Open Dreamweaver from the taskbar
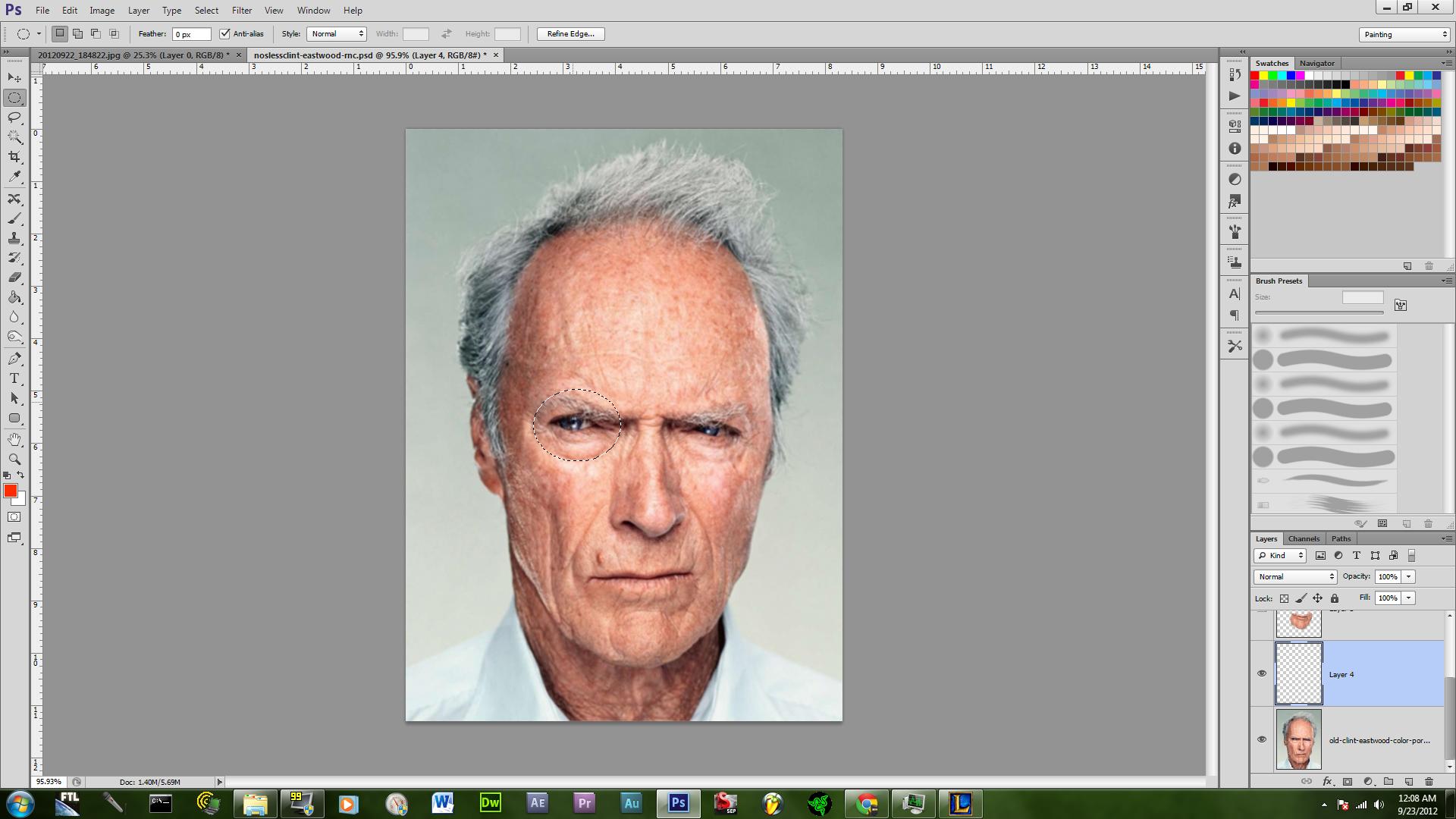Viewport: 1456px width, 819px height. coord(490,803)
